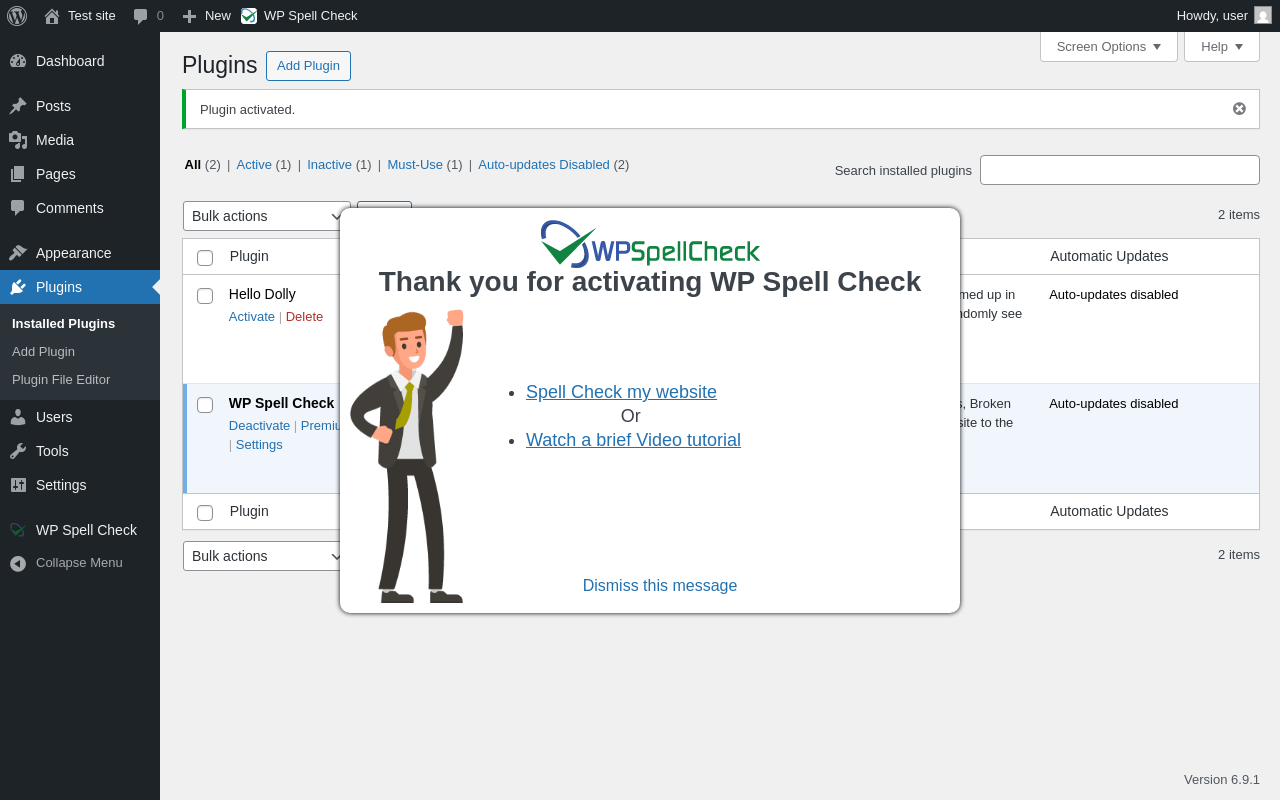Tick the select-all checkbox in table header
The width and height of the screenshot is (1280, 800).
(205, 258)
